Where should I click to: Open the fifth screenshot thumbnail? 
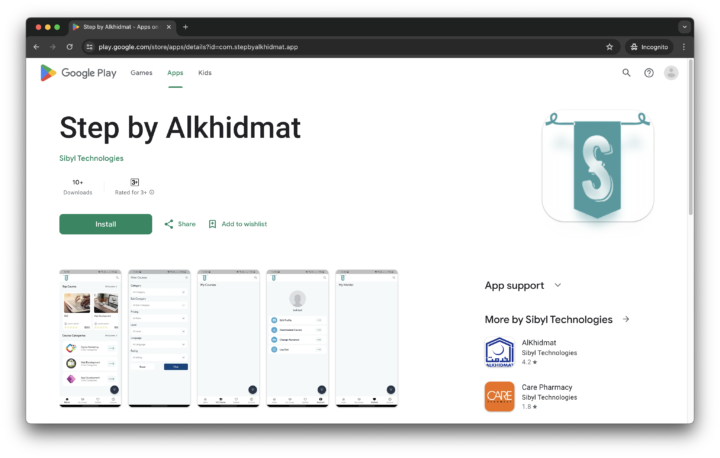366,338
